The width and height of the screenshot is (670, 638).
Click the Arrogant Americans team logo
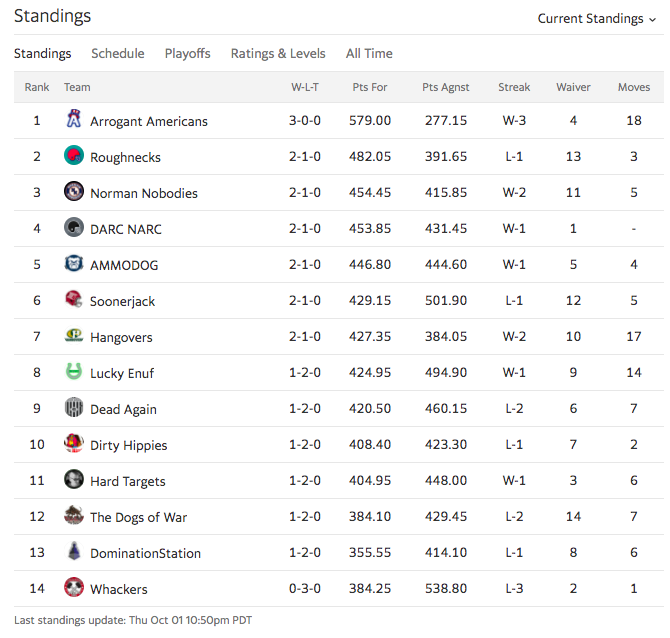click(x=73, y=119)
